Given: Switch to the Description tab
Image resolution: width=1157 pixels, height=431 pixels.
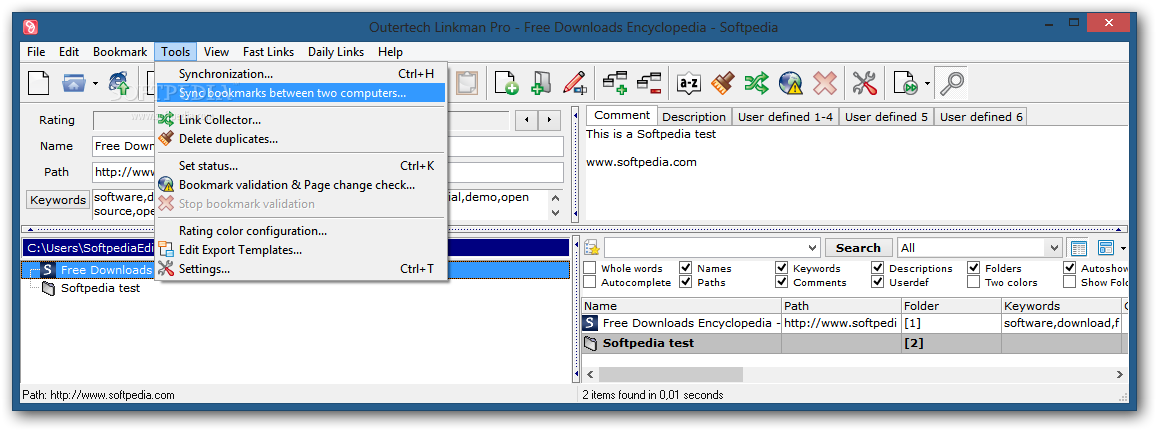Looking at the screenshot, I should pos(694,117).
